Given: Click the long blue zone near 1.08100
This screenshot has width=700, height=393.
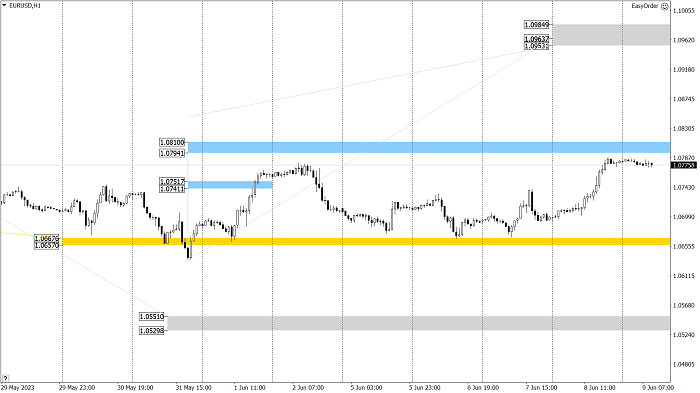Looking at the screenshot, I should [x=429, y=148].
